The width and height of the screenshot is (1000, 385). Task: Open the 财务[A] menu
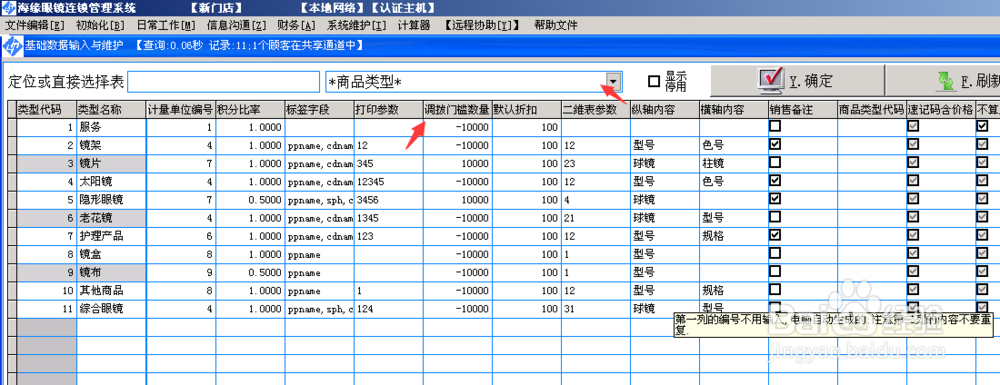[x=297, y=25]
